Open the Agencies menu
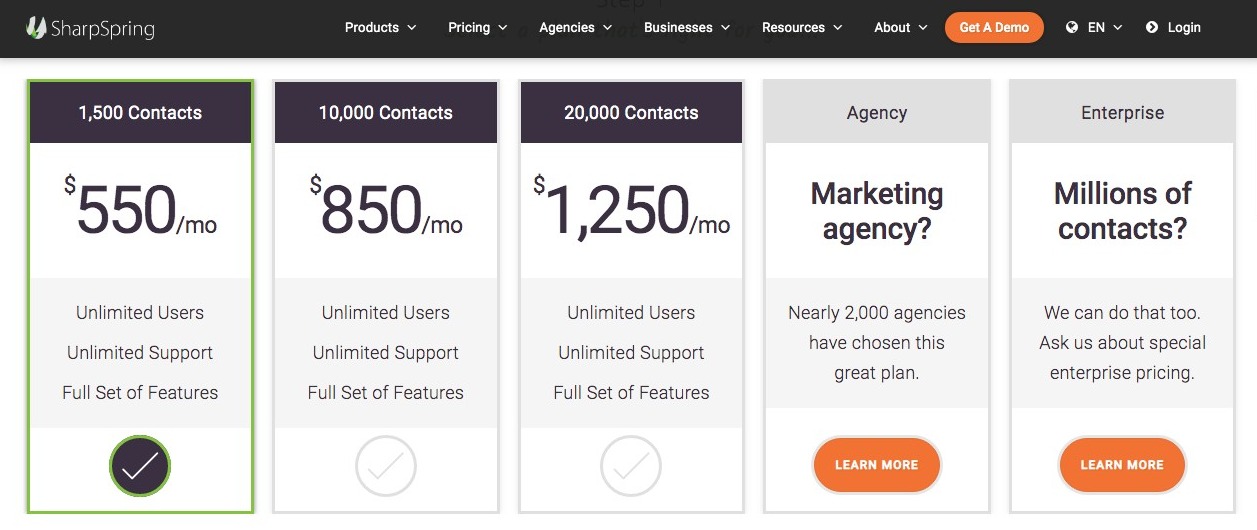This screenshot has width=1257, height=530. point(575,28)
